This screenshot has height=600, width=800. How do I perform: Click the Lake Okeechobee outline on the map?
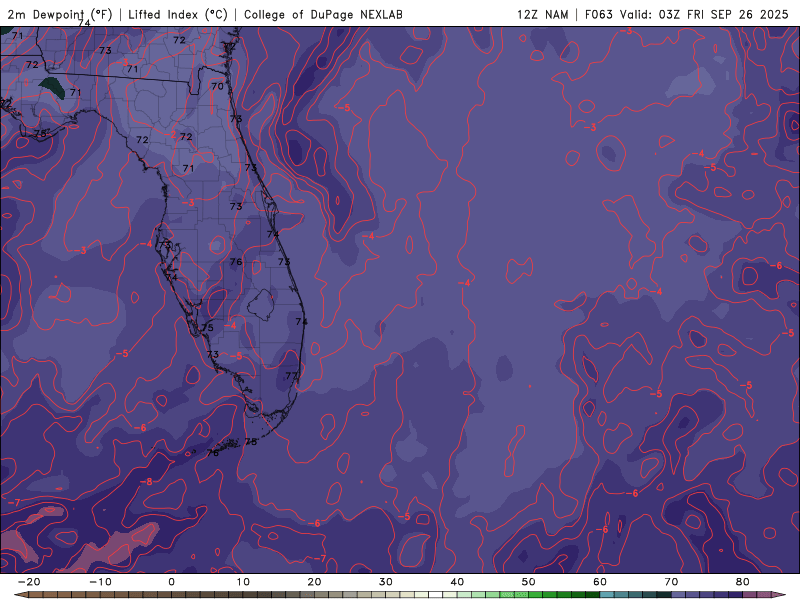coord(261,305)
